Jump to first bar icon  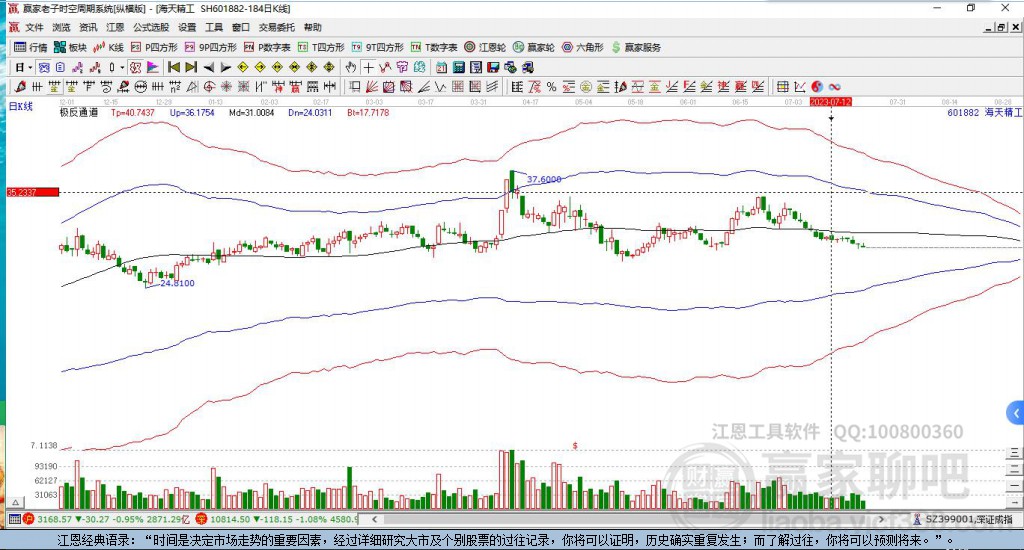click(x=174, y=67)
